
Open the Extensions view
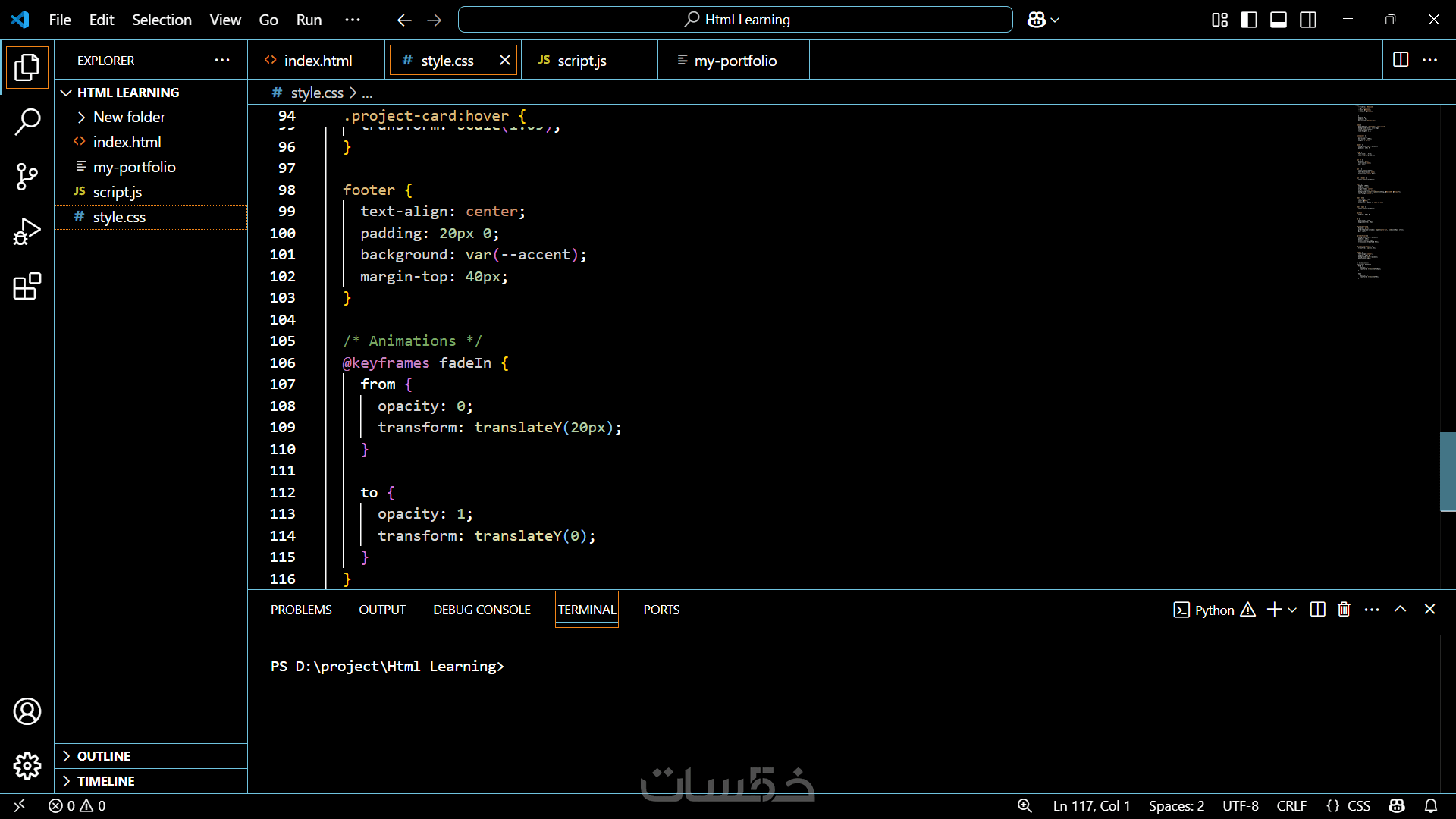tap(27, 287)
